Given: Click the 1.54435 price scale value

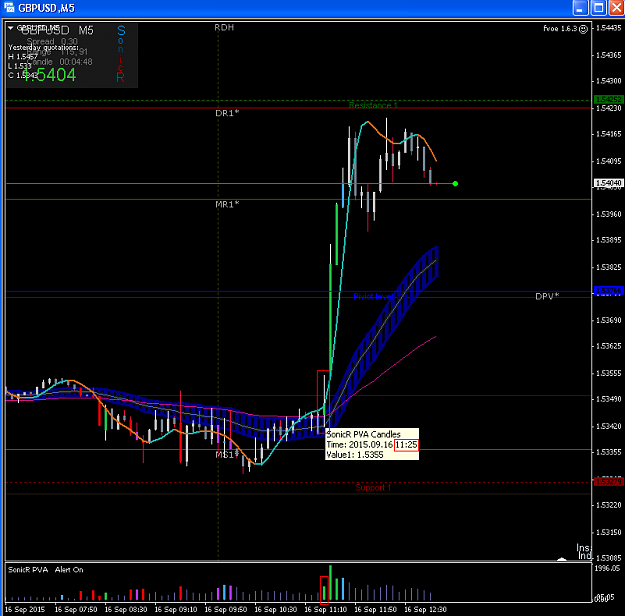Looking at the screenshot, I should 609,28.
